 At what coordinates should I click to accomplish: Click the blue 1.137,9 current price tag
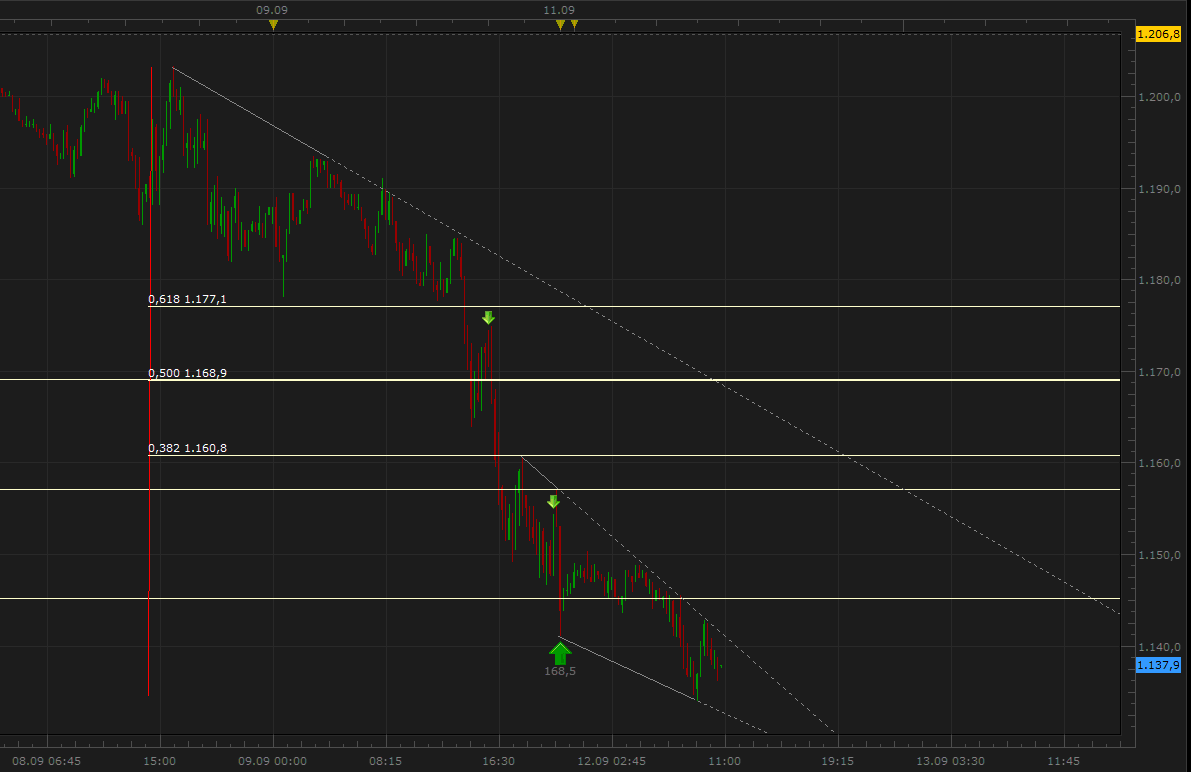[1159, 665]
